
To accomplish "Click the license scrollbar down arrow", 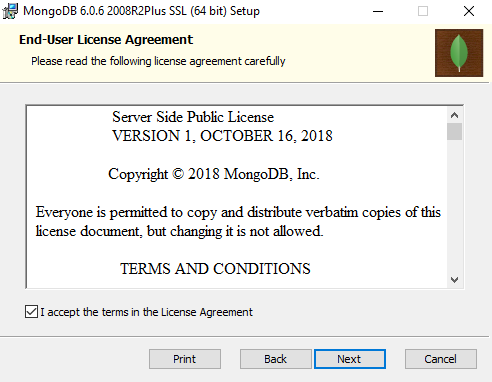I will coord(454,279).
